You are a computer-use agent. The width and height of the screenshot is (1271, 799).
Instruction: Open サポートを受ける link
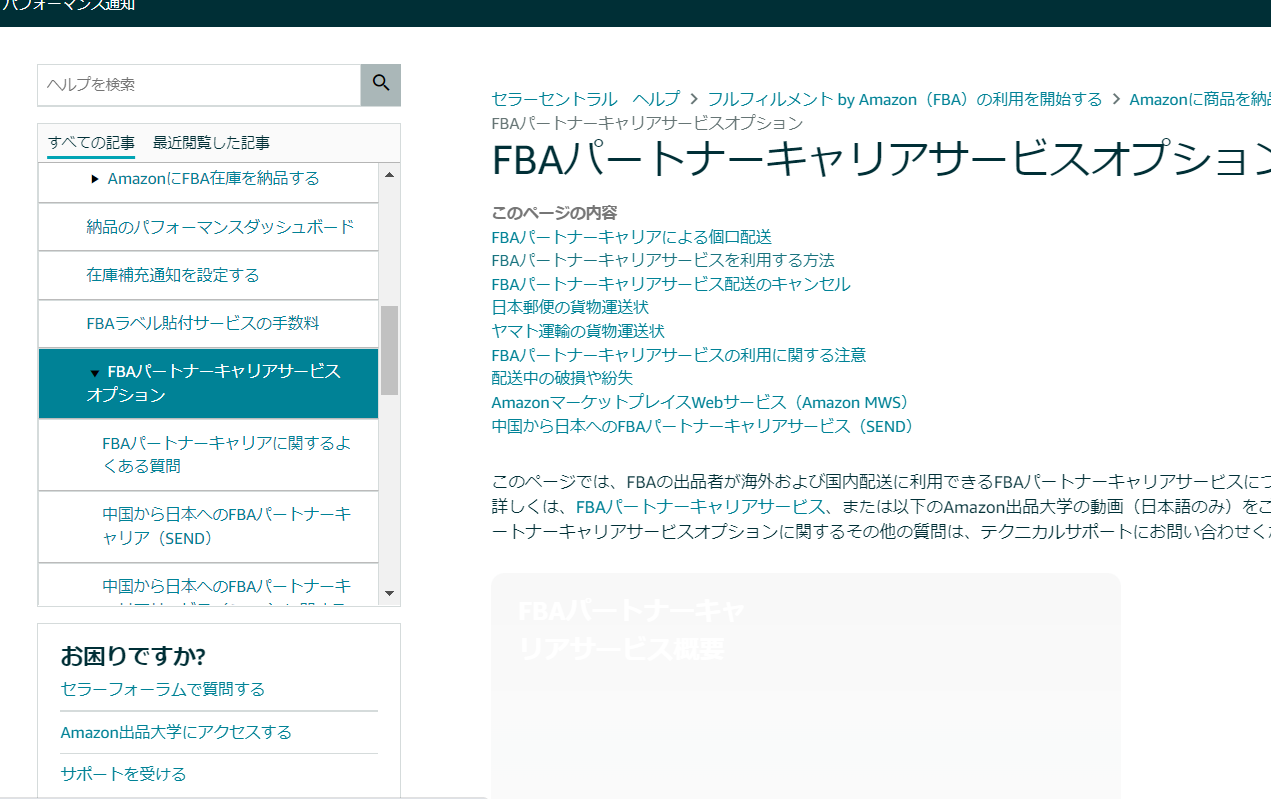(123, 774)
